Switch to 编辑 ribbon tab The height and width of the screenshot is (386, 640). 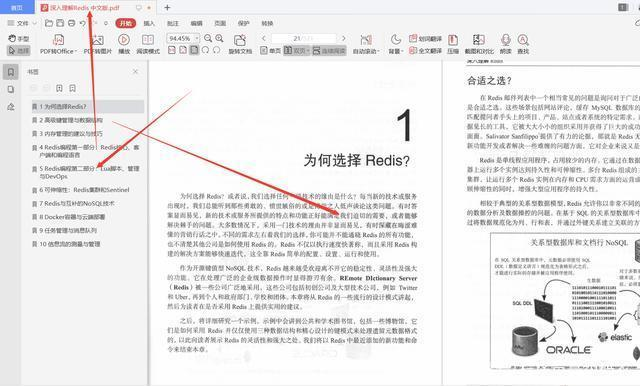[196, 23]
